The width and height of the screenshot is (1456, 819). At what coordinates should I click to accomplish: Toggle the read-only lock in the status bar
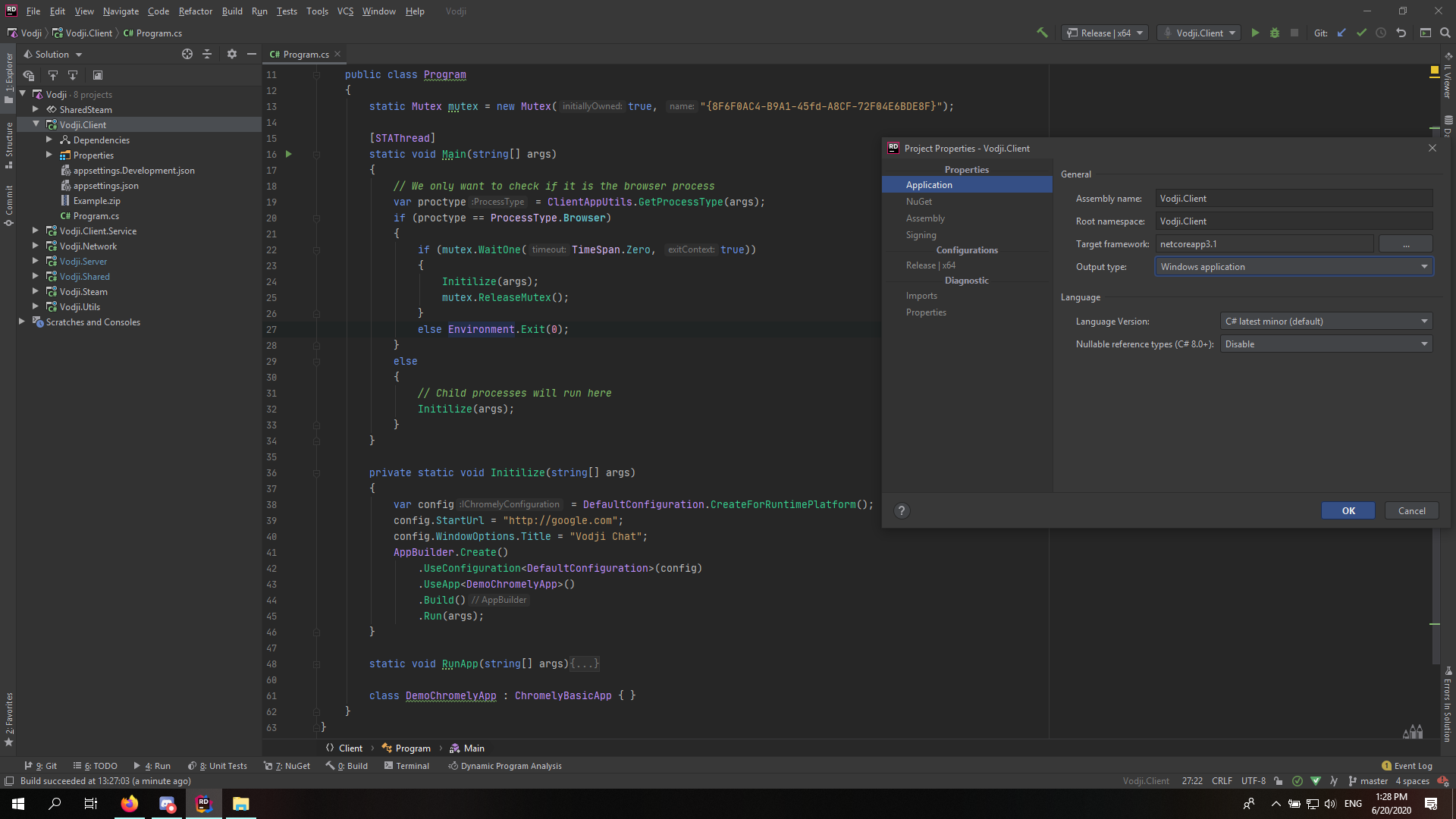[1279, 780]
